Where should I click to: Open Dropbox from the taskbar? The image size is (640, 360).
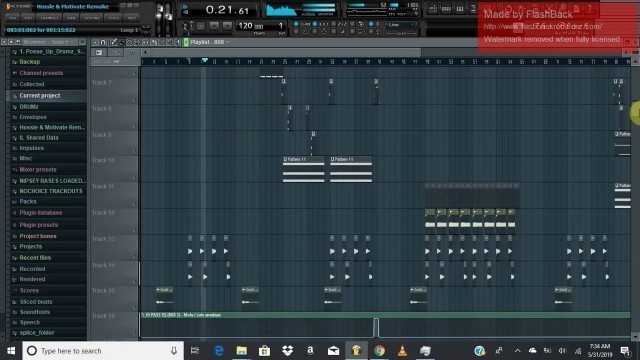click(287, 351)
